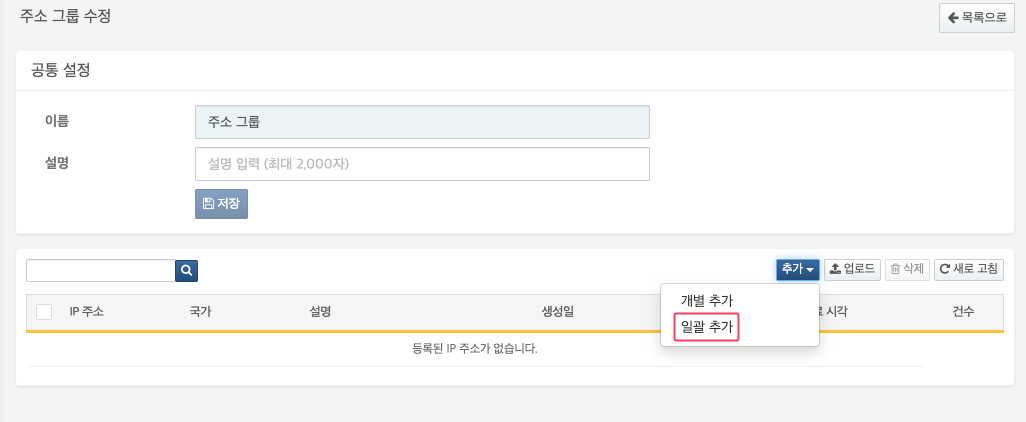Click the 설명 입력 description field

click(422, 164)
